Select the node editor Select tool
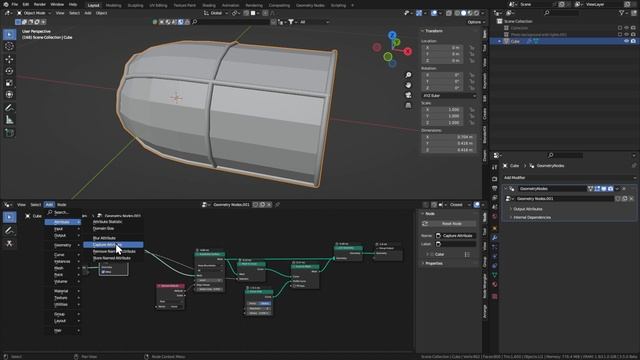Image resolution: width=640 pixels, height=360 pixels. (10, 217)
